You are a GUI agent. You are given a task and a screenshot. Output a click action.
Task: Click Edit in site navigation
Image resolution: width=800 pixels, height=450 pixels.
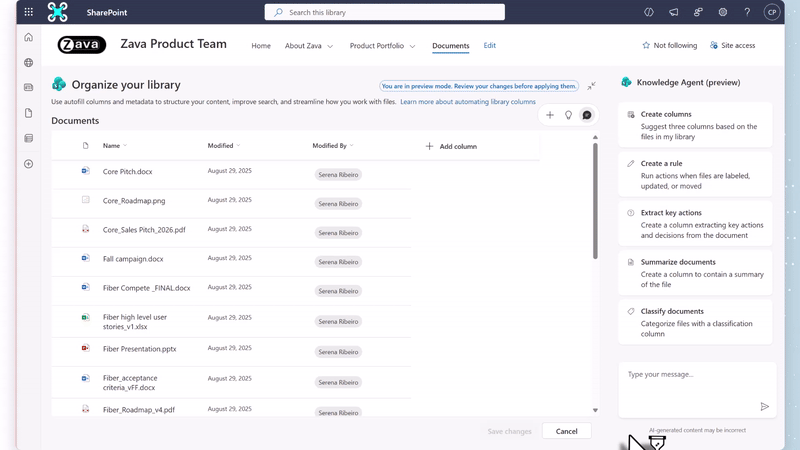tap(490, 45)
